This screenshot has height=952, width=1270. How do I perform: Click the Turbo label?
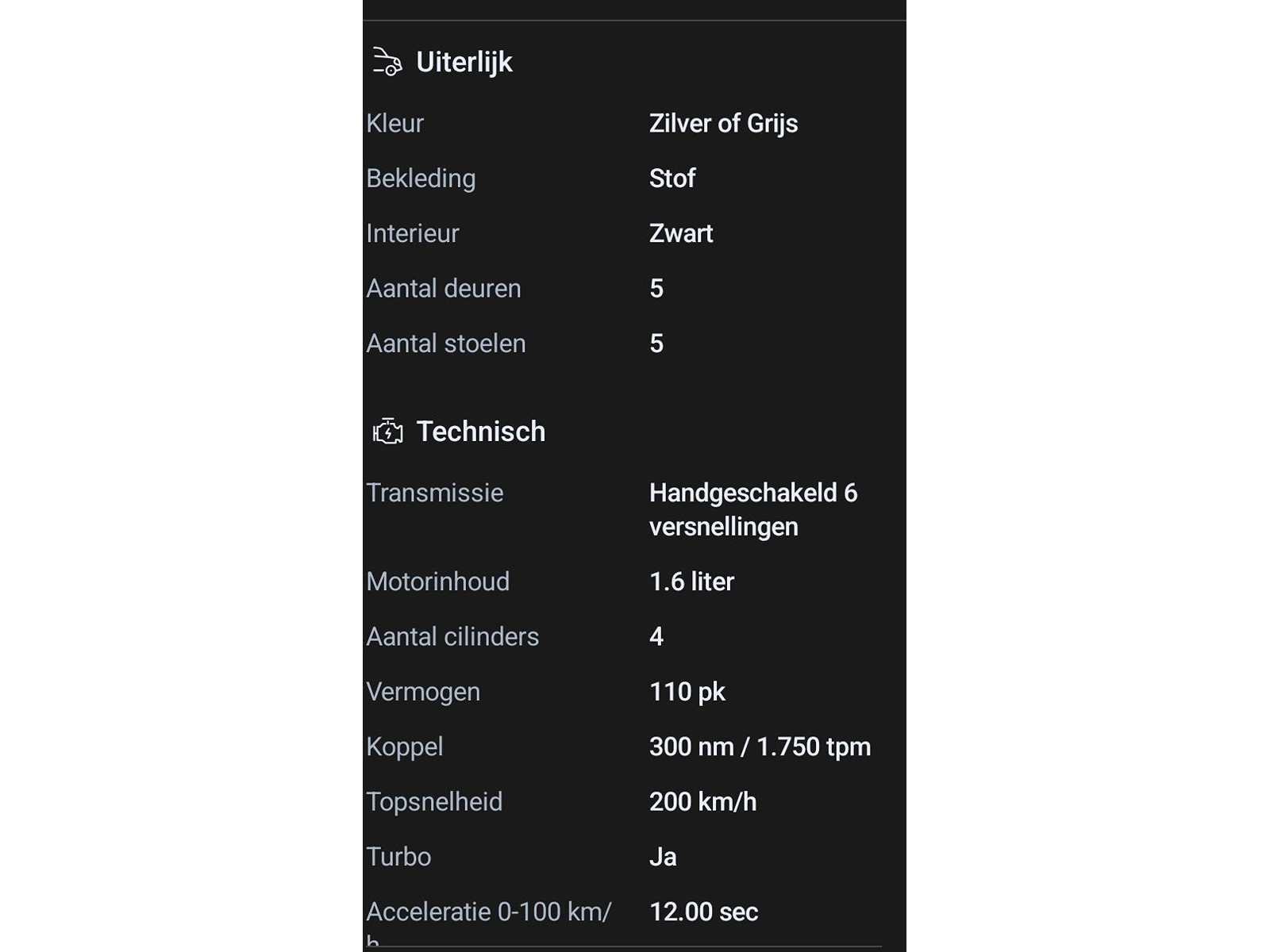[398, 857]
